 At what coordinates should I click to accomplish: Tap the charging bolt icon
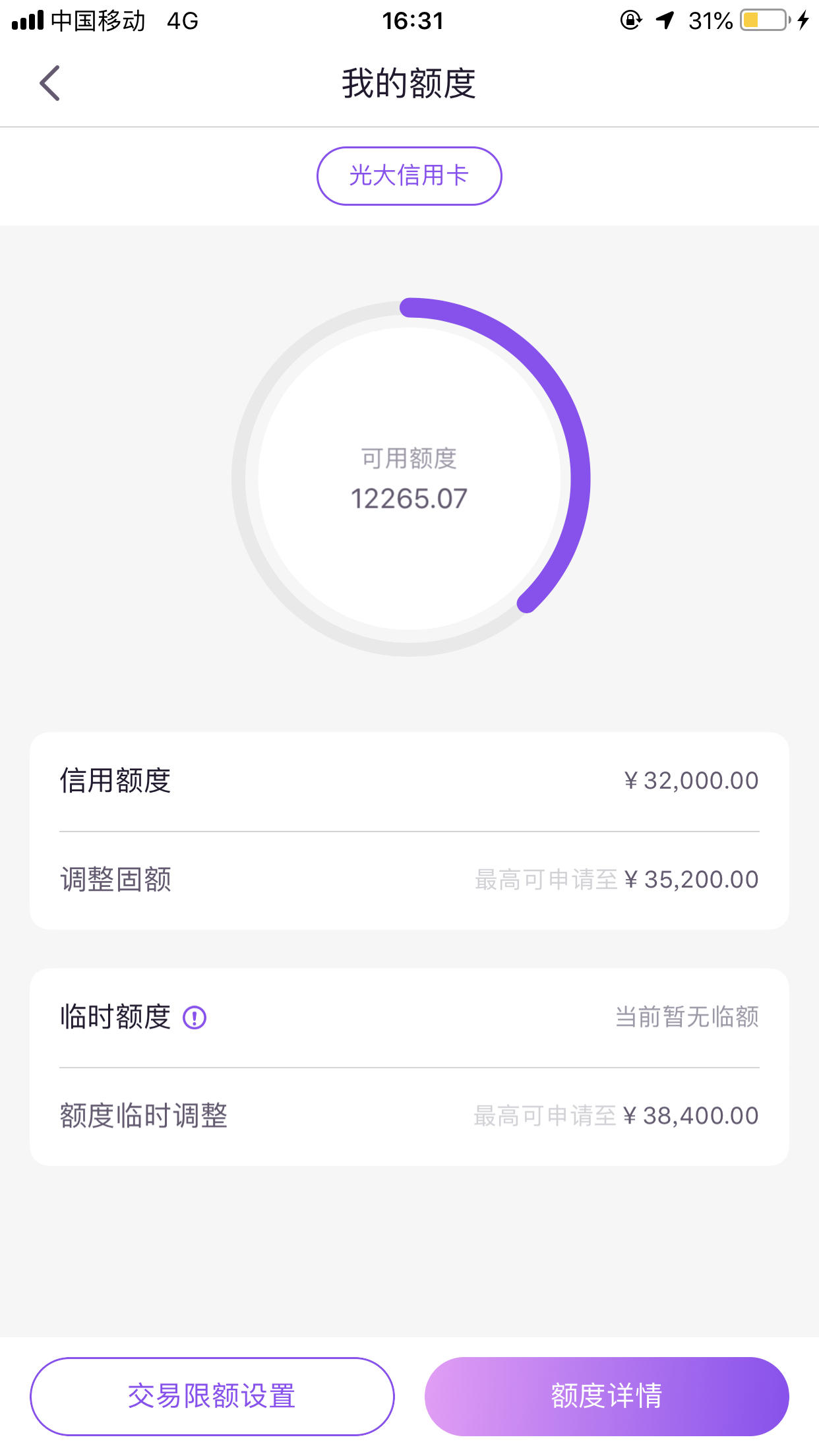[x=803, y=20]
